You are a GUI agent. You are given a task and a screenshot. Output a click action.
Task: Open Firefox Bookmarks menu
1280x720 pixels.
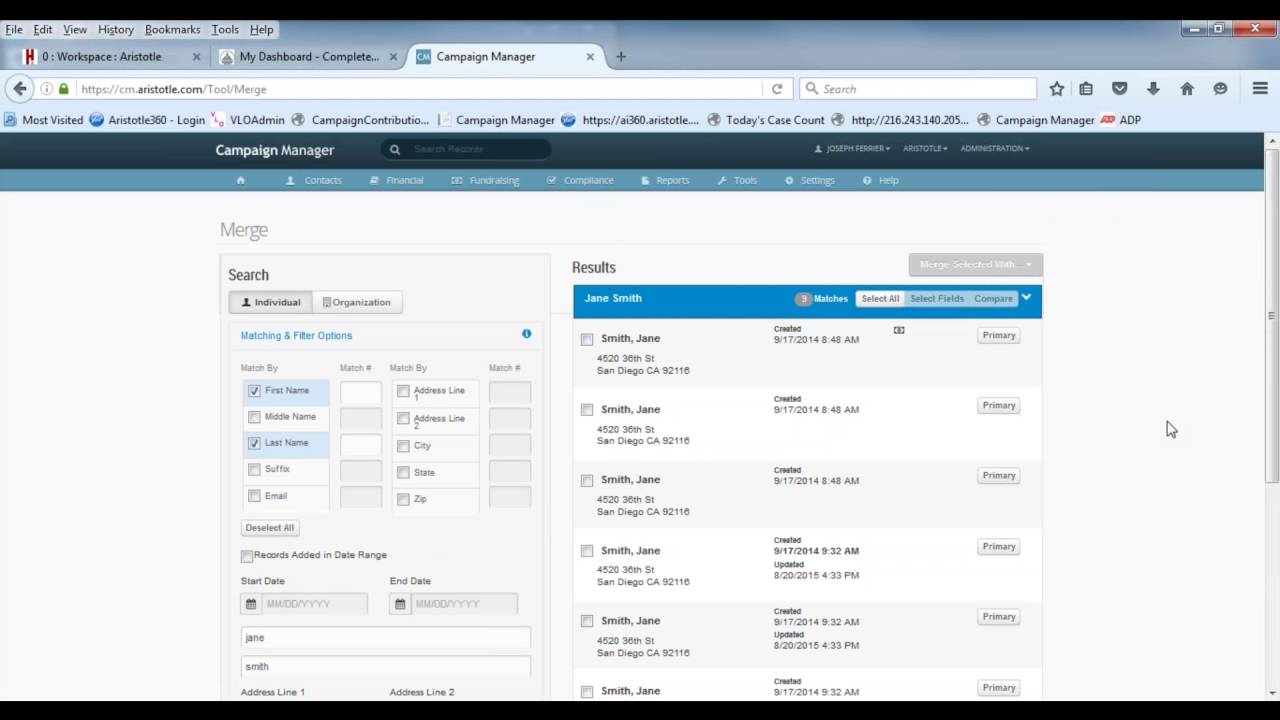click(x=173, y=30)
